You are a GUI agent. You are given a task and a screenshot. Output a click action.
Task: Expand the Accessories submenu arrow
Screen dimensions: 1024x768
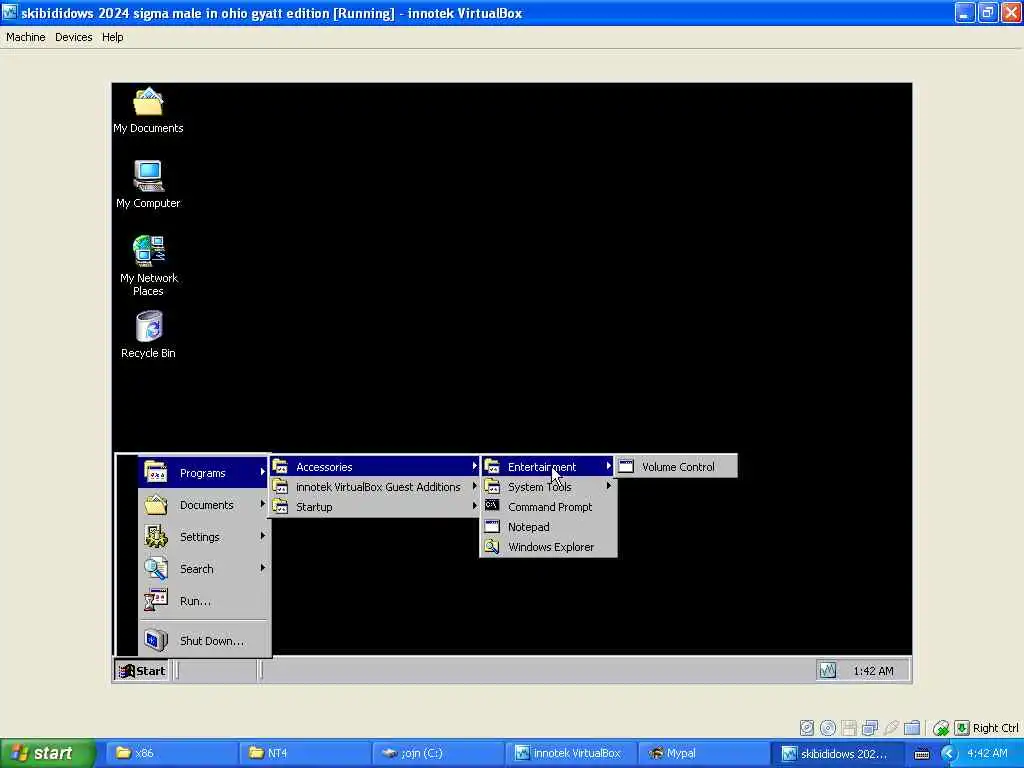coord(474,466)
